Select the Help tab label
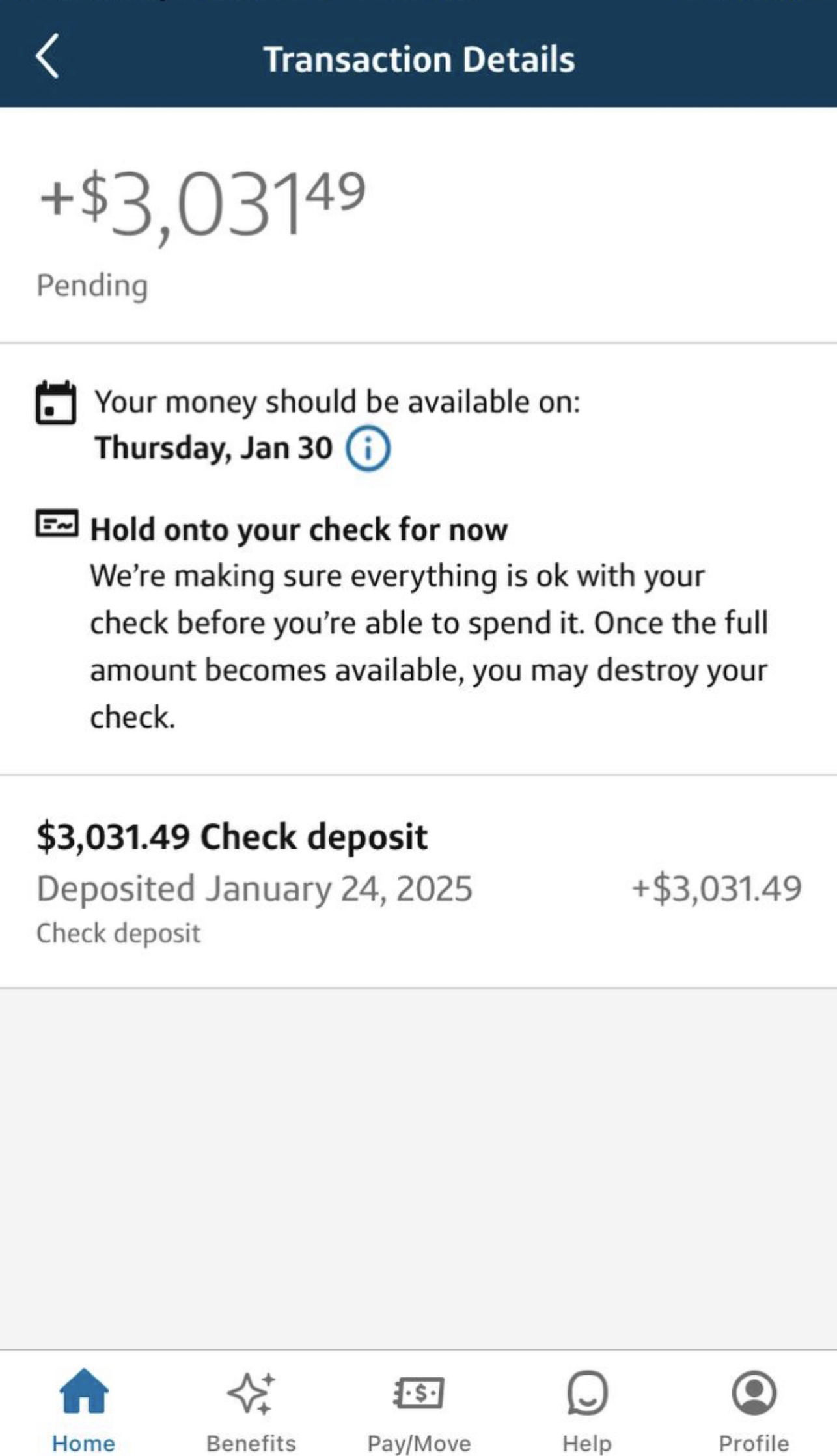This screenshot has width=837, height=1456. (586, 1442)
